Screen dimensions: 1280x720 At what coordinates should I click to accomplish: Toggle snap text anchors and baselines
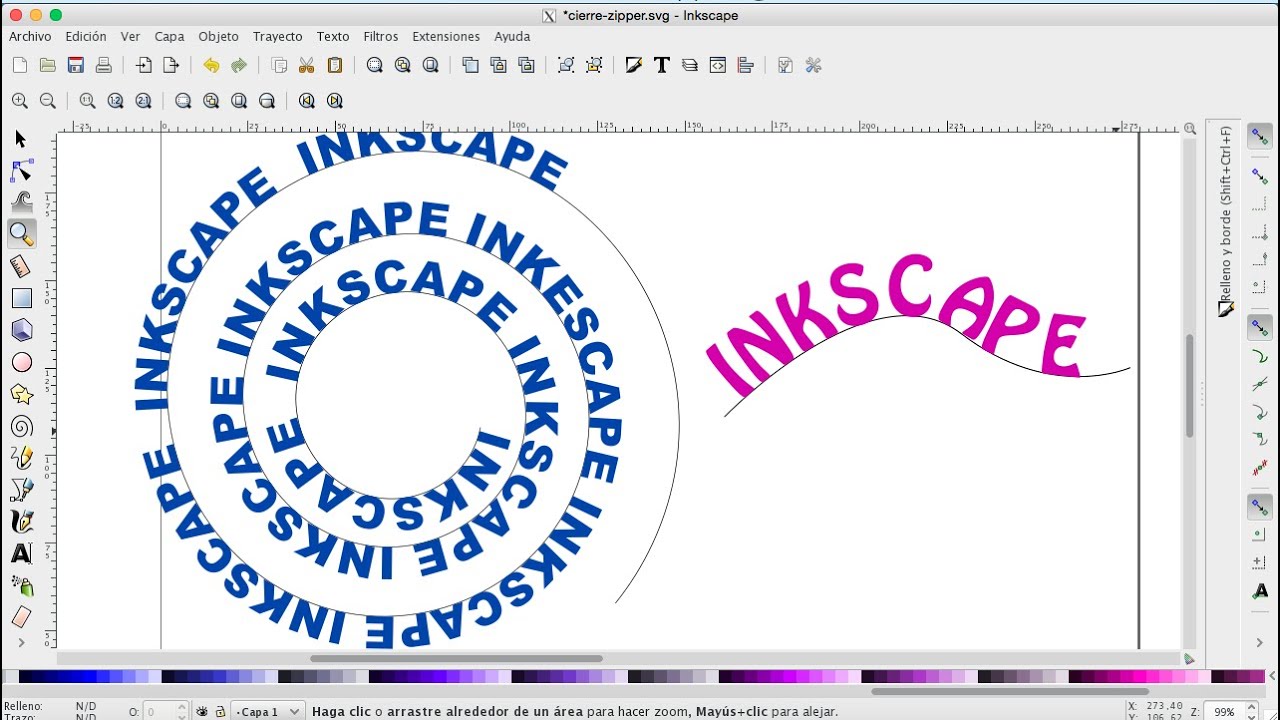1259,592
